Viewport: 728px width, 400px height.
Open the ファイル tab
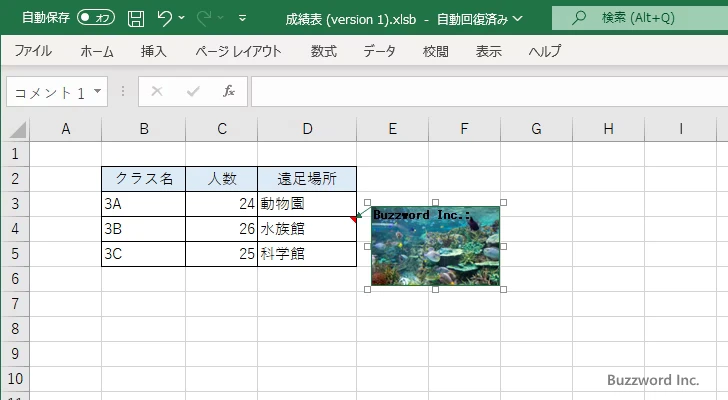[x=33, y=51]
